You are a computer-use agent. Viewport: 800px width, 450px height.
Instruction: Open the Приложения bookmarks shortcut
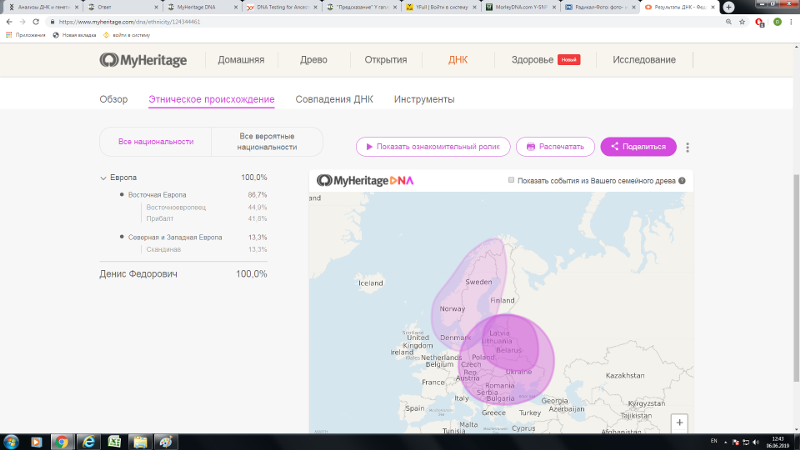coord(26,35)
